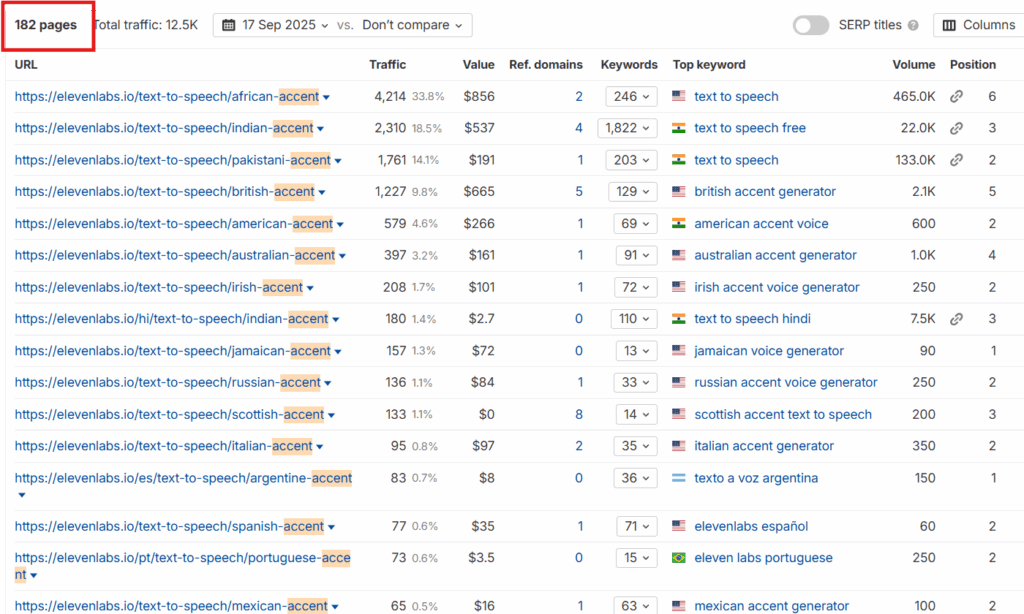Click ref. domains count 5 in british row
This screenshot has width=1024, height=614.
[x=579, y=191]
